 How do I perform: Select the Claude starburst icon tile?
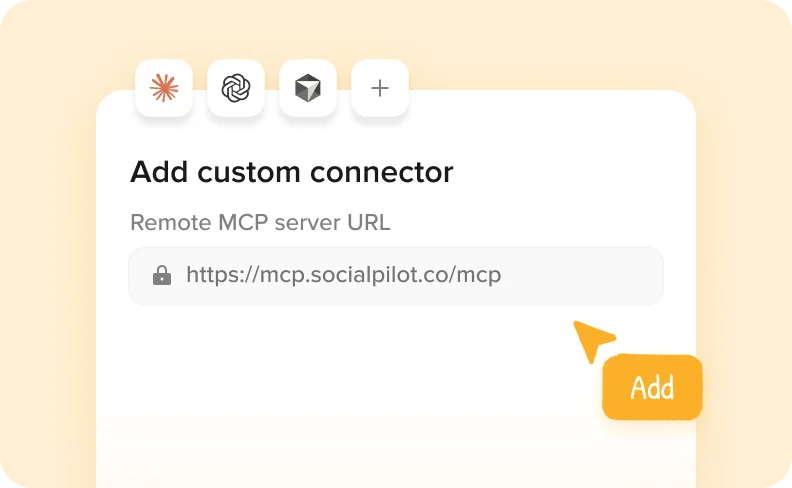pos(164,88)
